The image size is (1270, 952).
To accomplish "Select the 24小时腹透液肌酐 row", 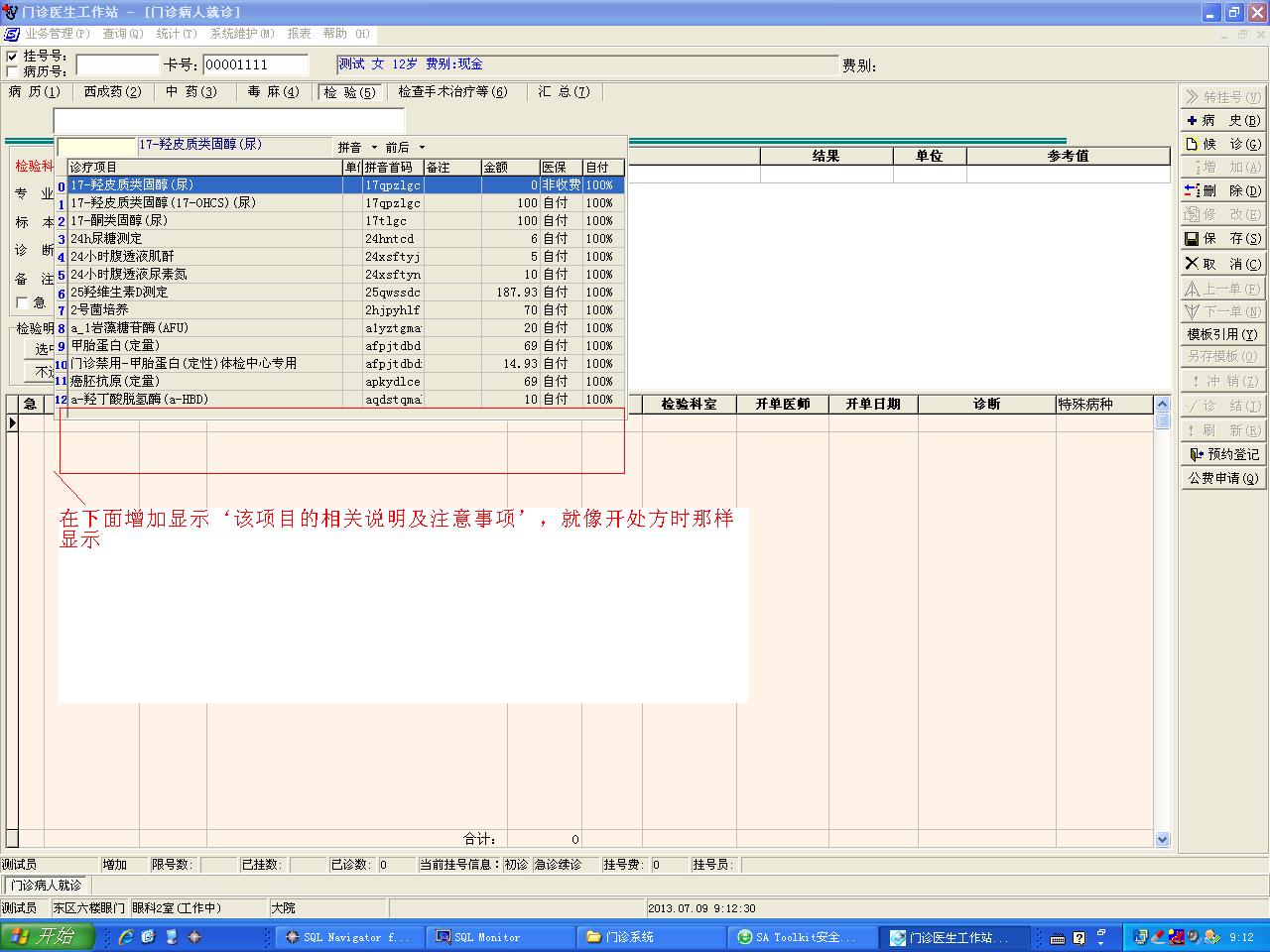I will [x=346, y=257].
